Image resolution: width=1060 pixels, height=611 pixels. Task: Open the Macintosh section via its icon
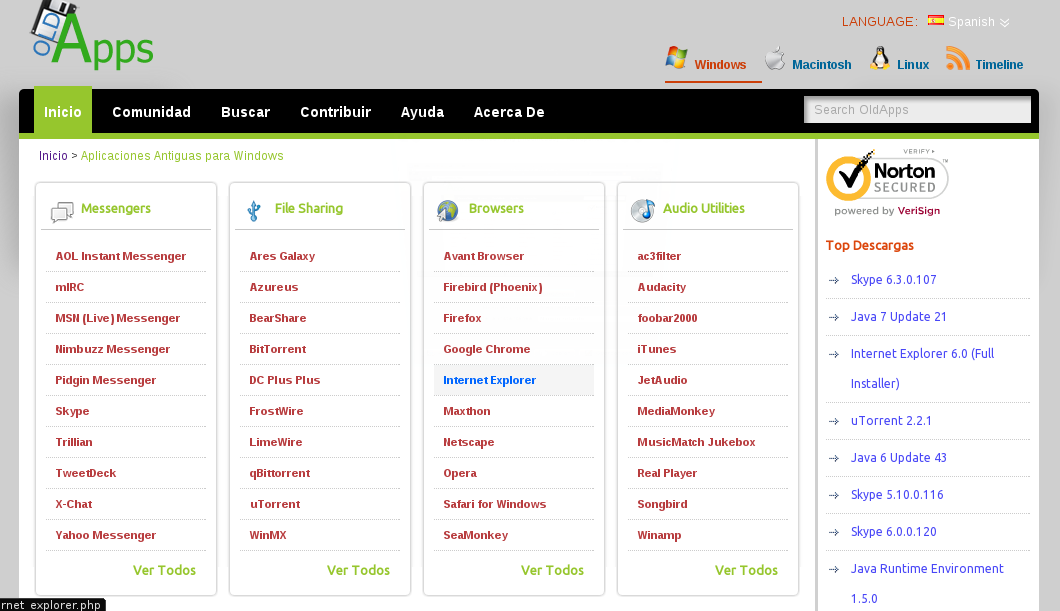pos(773,57)
